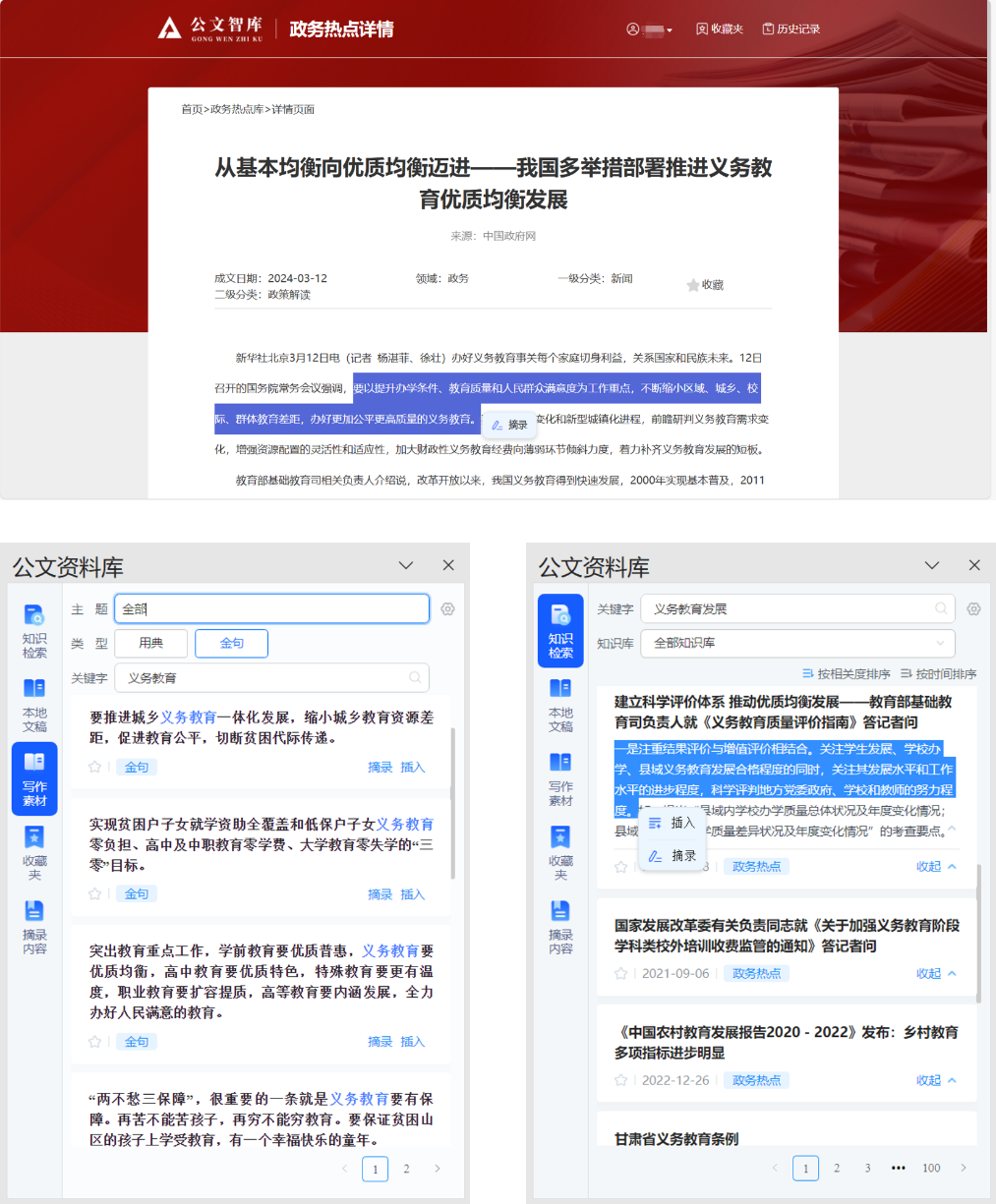996x1204 pixels.
Task: Click the 摘录 popup beside highlighted article text
Action: point(510,425)
